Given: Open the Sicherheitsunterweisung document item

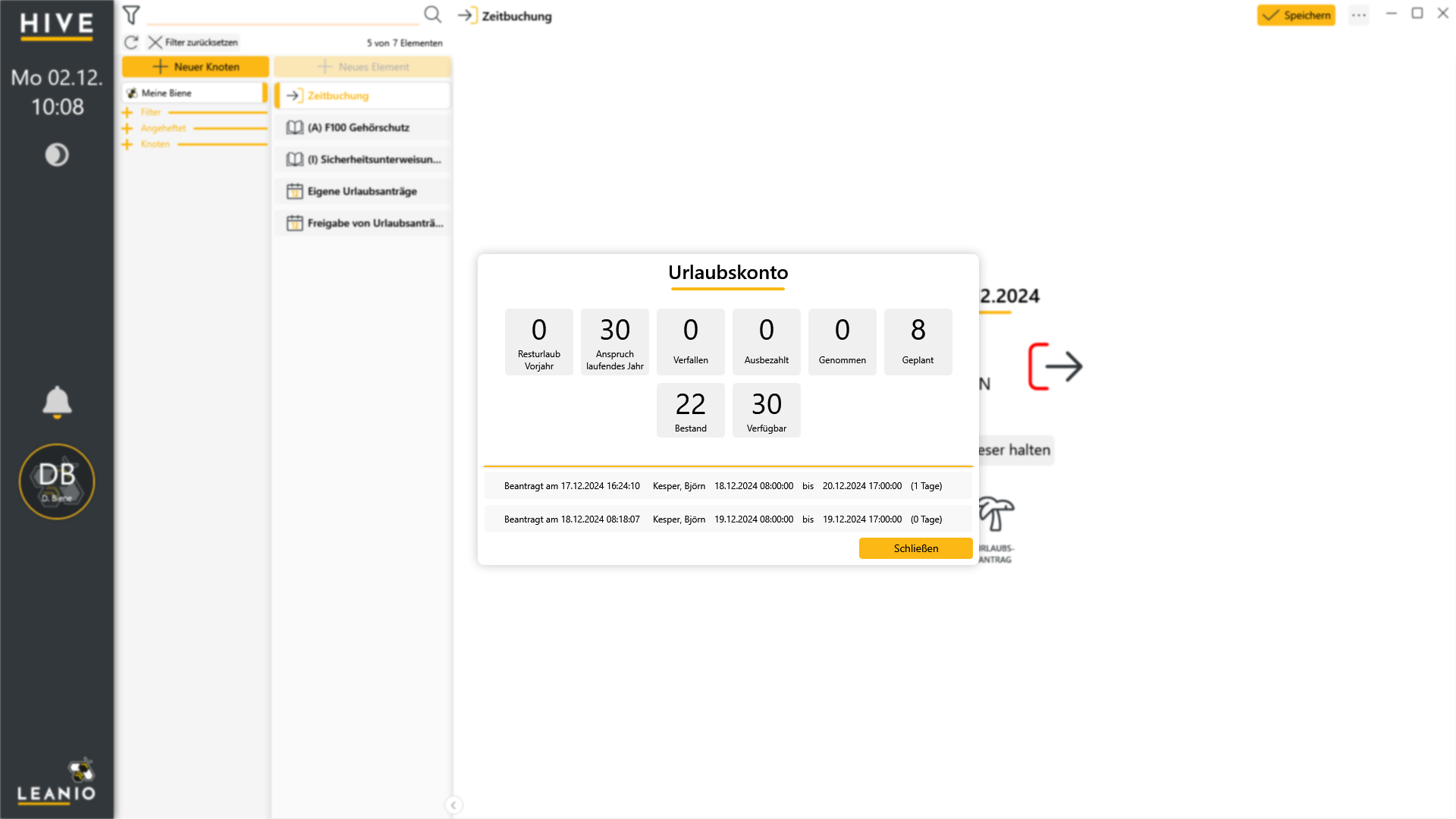Looking at the screenshot, I should [x=362, y=159].
